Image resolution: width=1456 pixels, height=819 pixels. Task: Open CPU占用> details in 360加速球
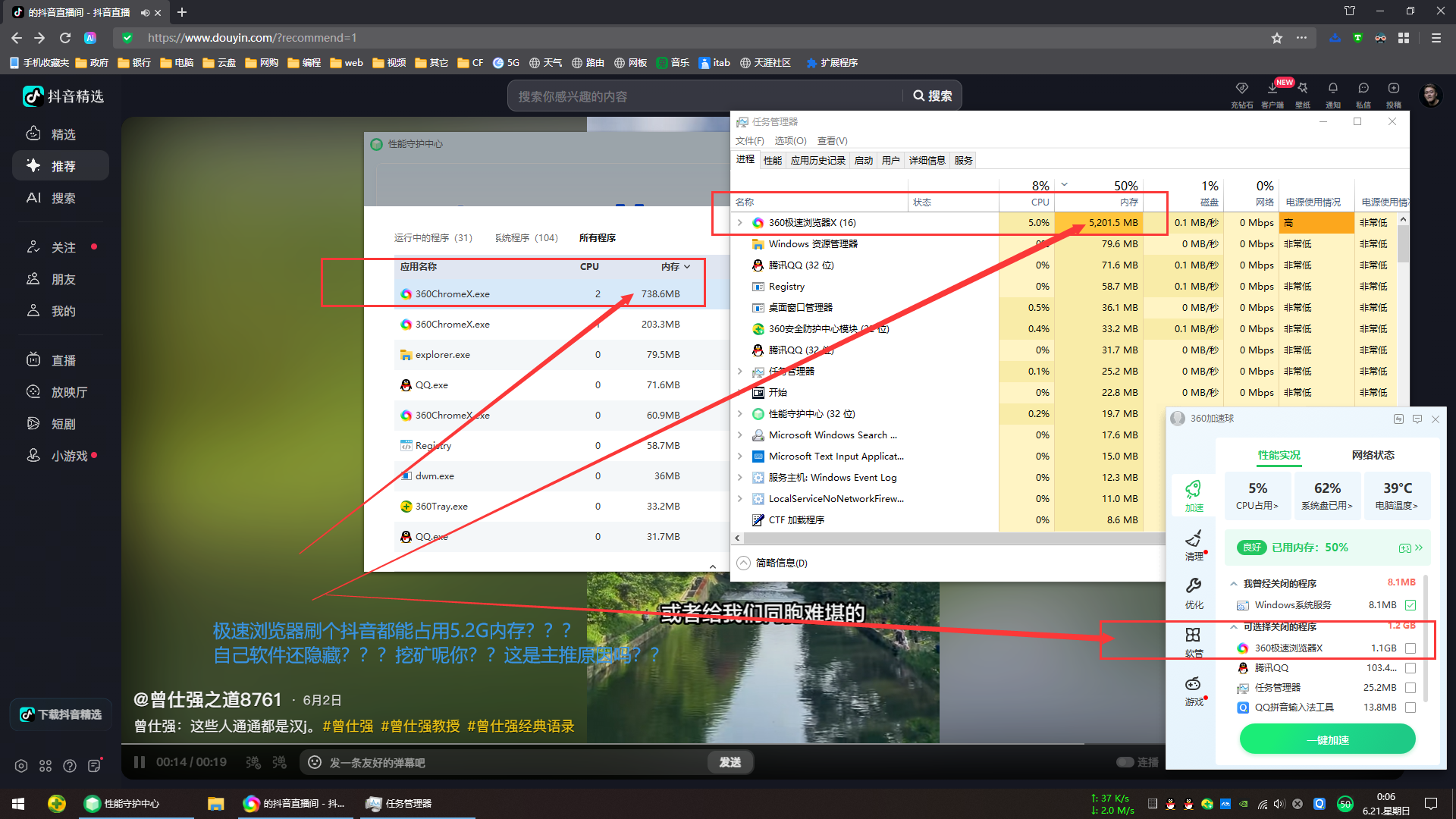click(x=1257, y=494)
